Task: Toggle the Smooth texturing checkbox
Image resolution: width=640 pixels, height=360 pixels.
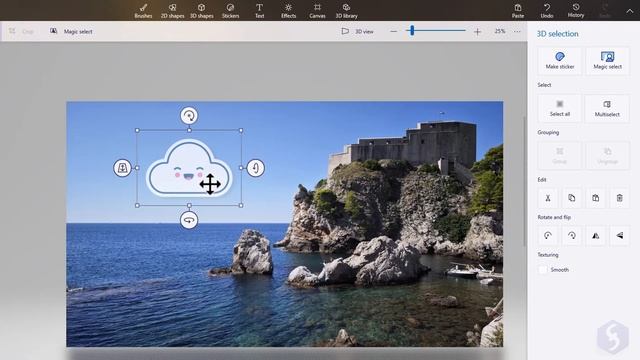Action: coord(542,269)
